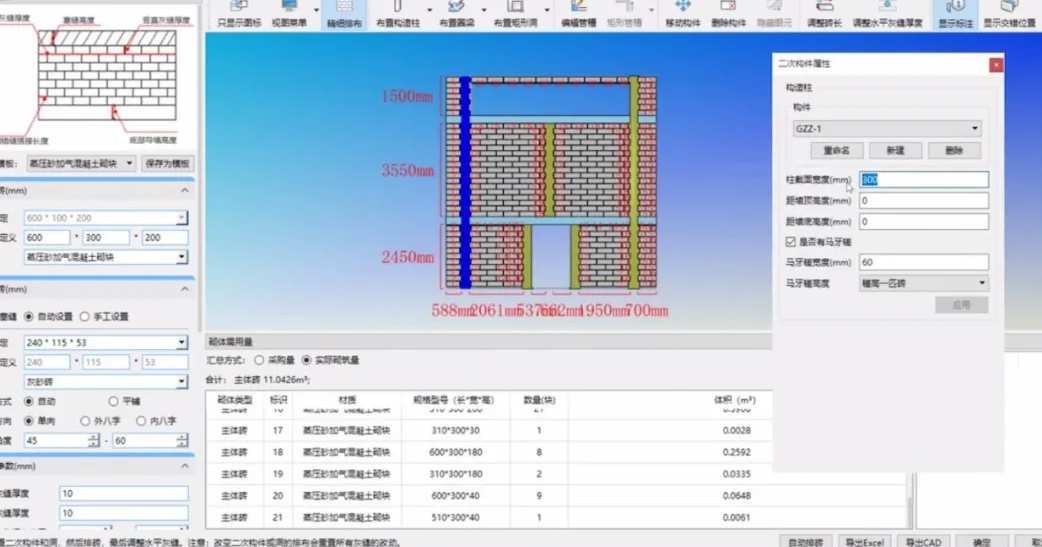Click the stepper on the 60 angle field
Image resolution: width=1042 pixels, height=547 pixels.
tap(181, 441)
